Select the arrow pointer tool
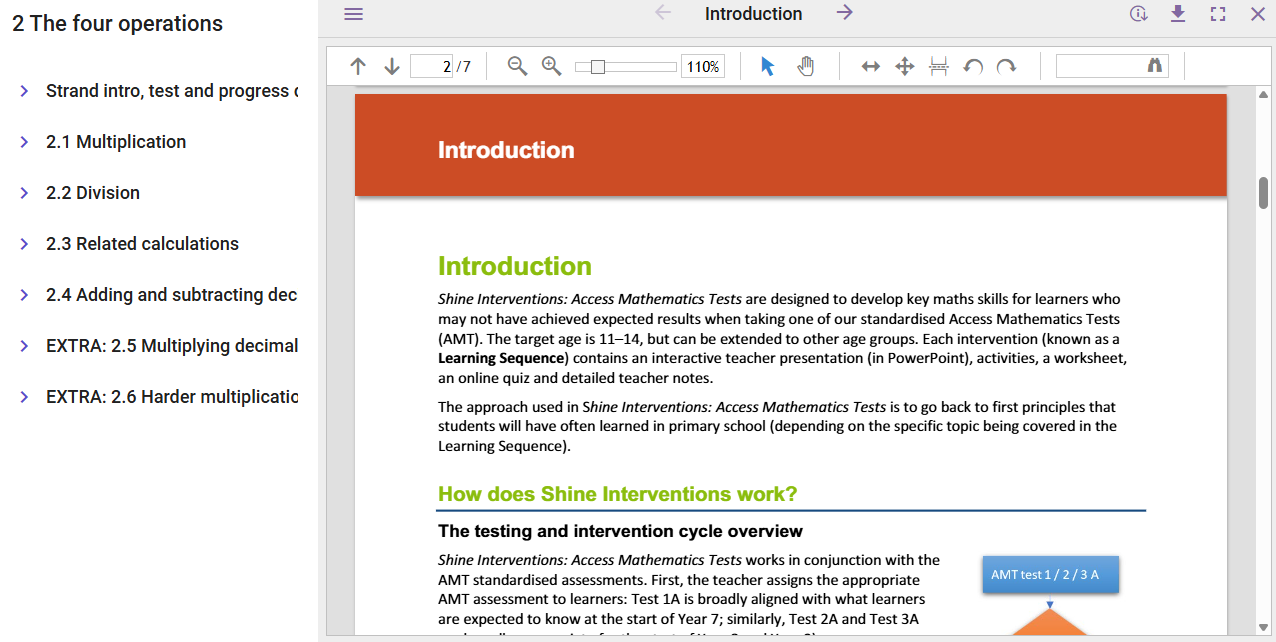This screenshot has width=1276, height=642. coord(768,67)
